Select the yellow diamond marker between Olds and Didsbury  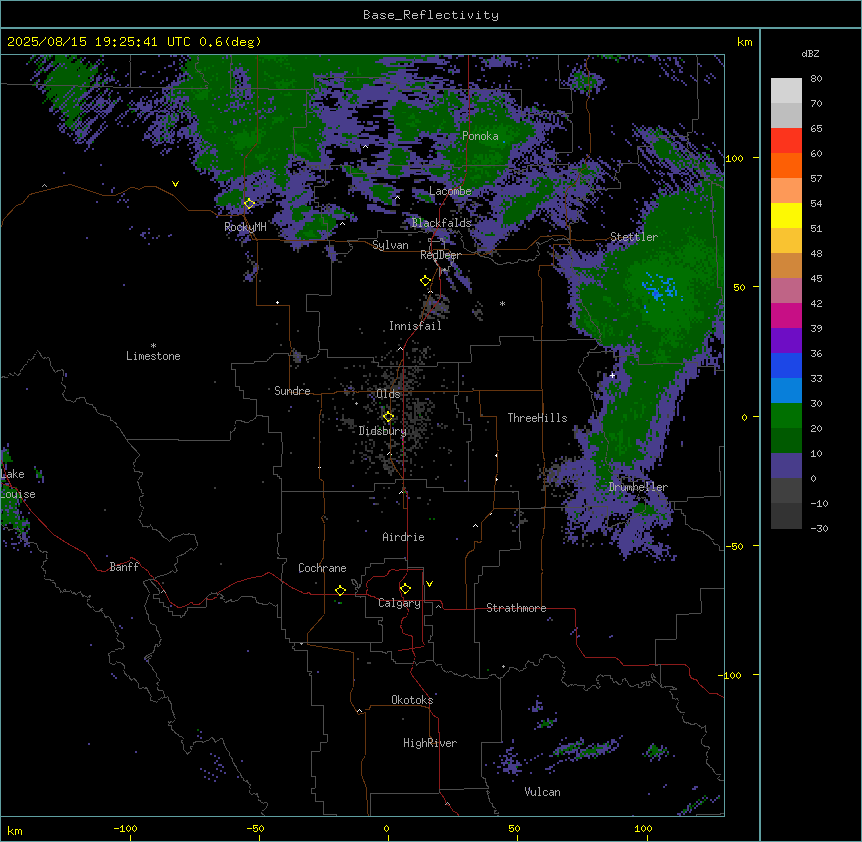coord(388,416)
